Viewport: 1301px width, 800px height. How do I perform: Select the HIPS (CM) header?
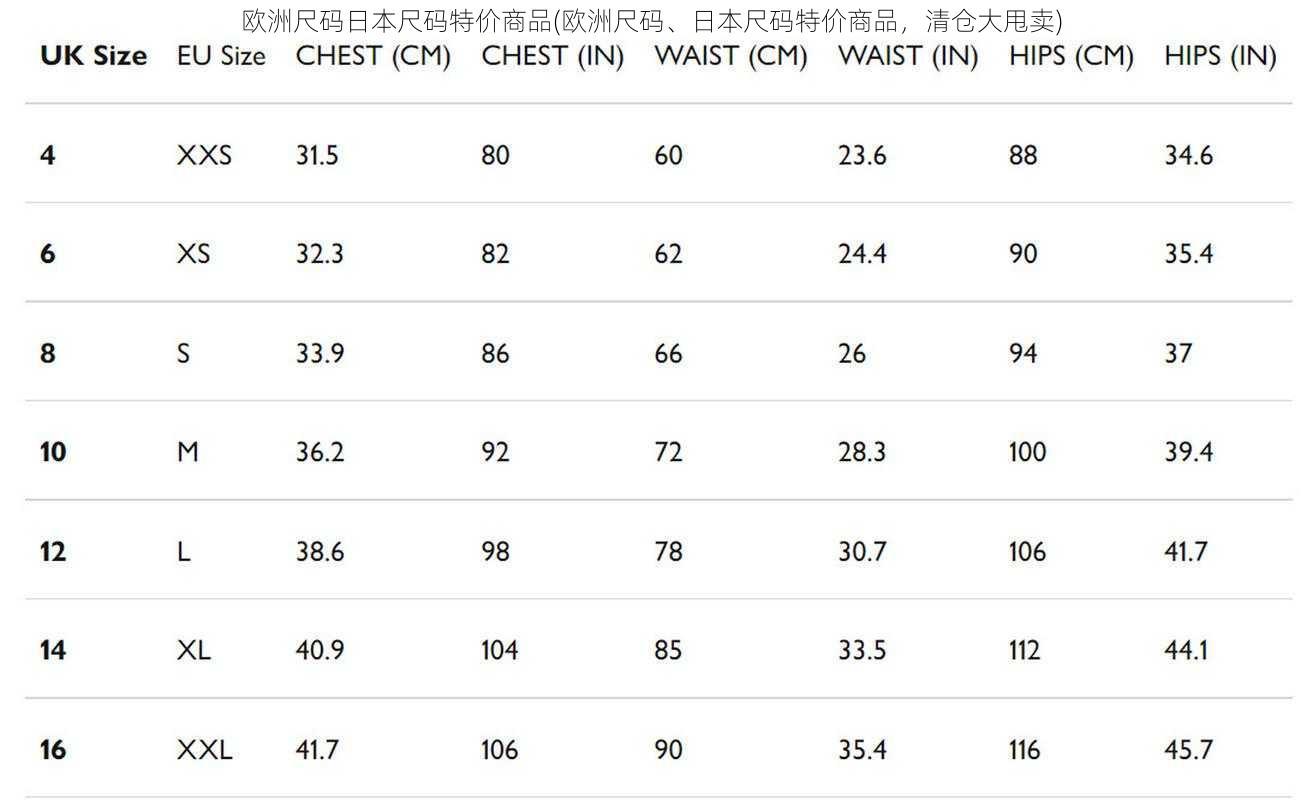(x=1071, y=56)
